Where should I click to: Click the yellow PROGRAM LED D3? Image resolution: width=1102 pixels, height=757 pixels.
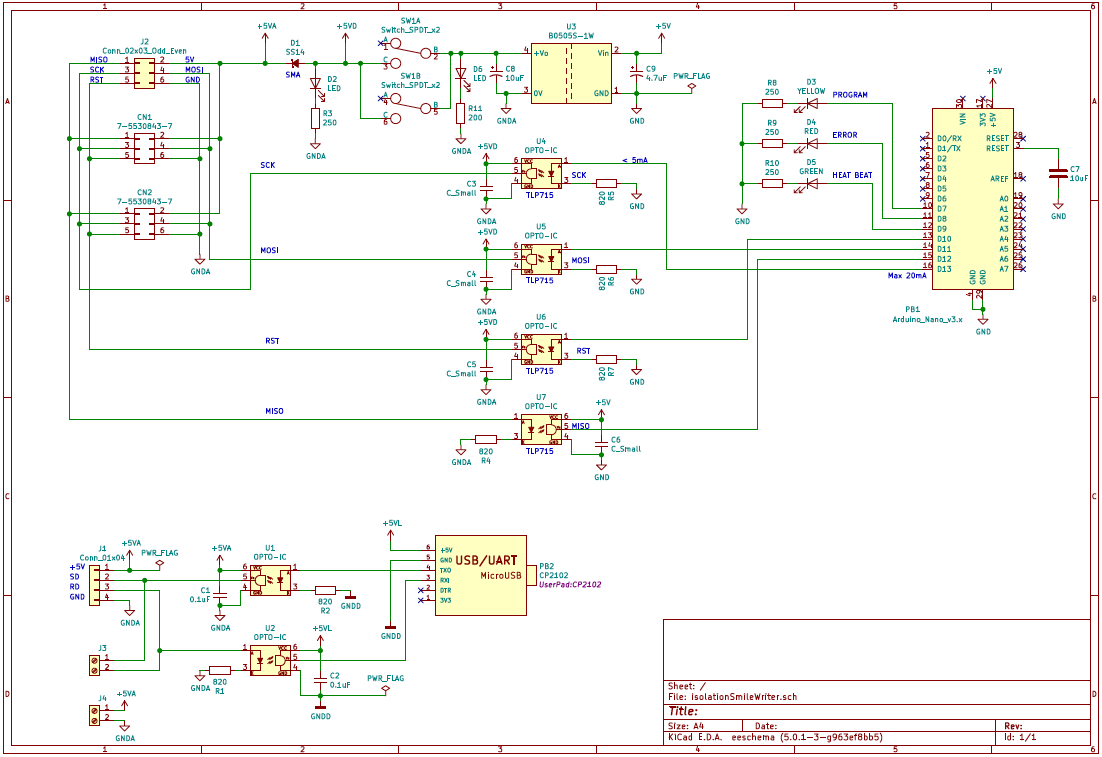pos(812,103)
